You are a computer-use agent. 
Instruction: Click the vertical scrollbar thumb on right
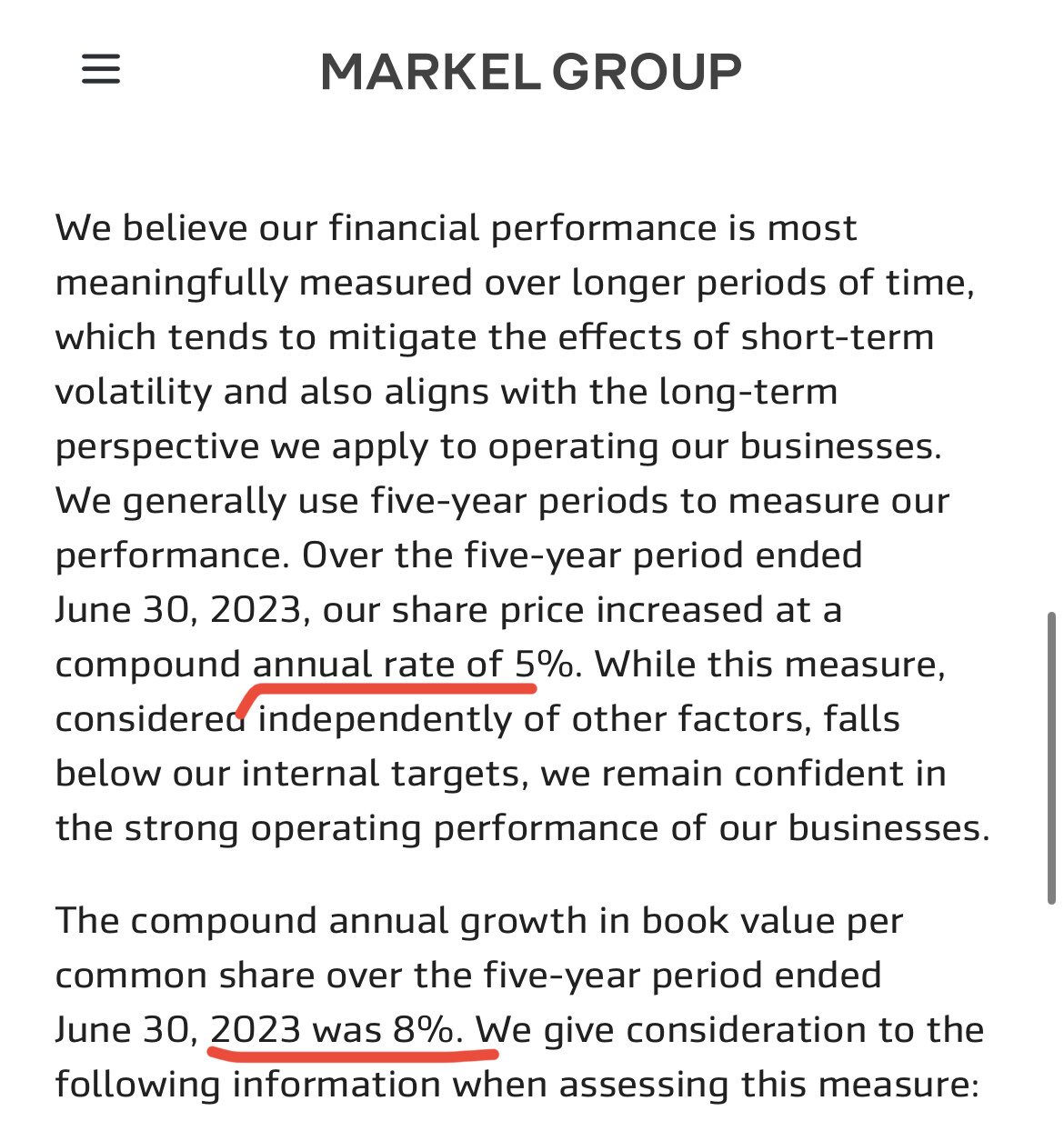click(1051, 758)
